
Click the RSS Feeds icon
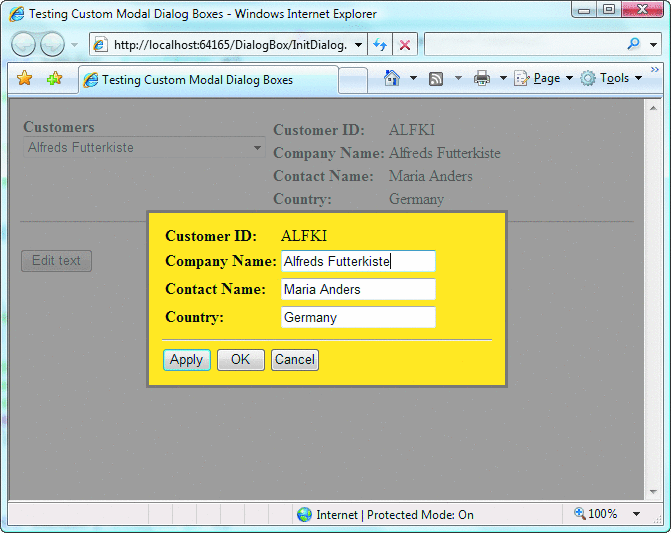(x=436, y=79)
